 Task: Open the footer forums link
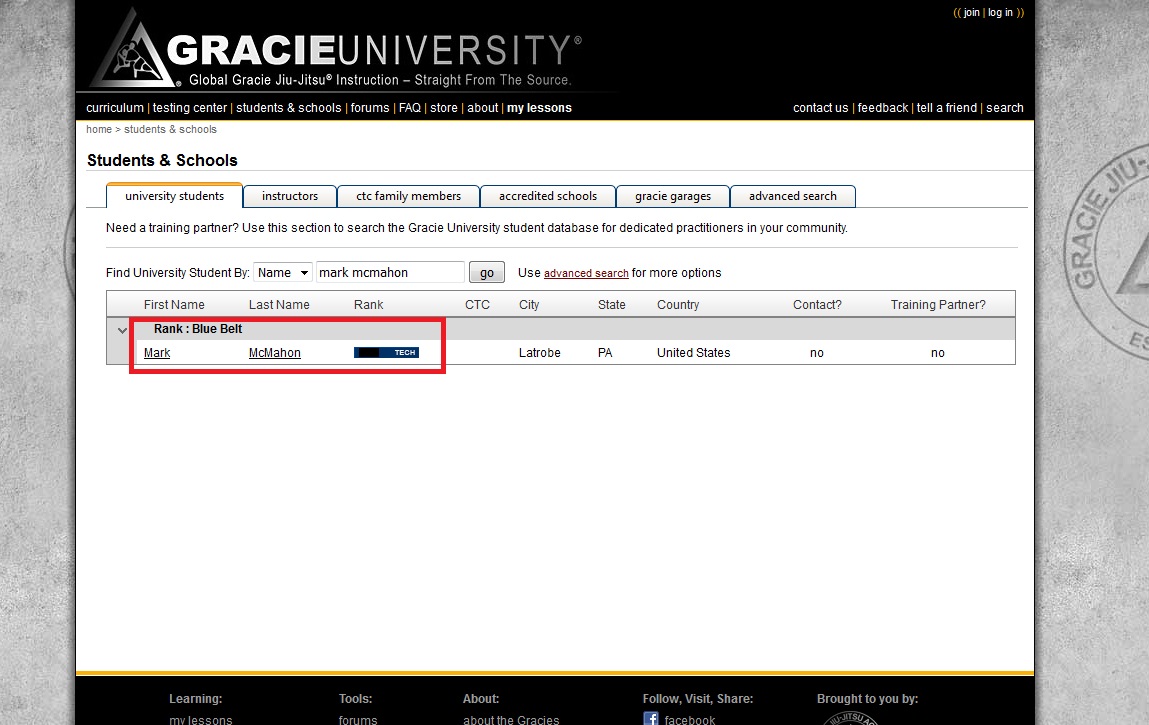click(x=358, y=720)
